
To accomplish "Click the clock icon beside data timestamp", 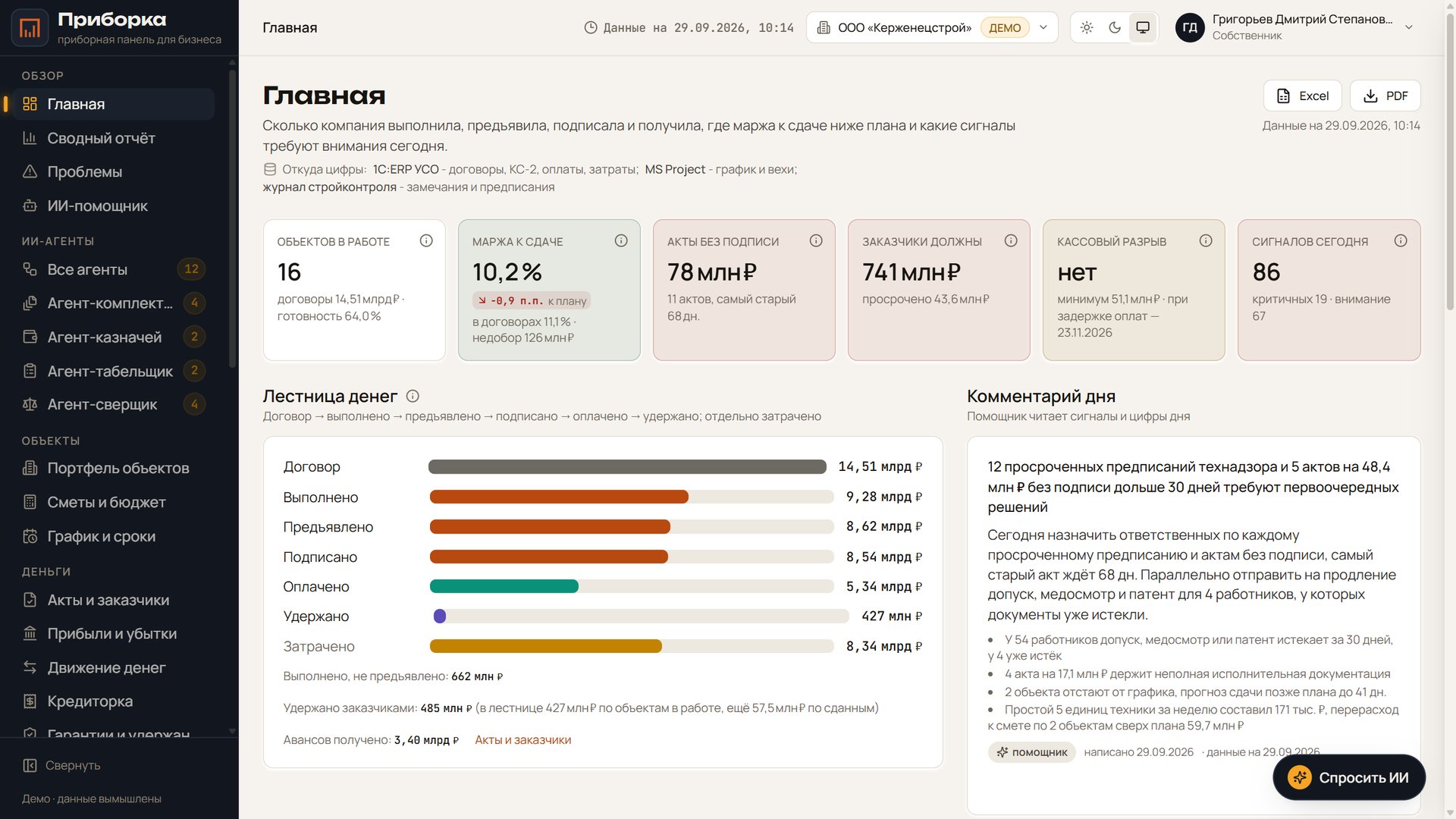I will [591, 27].
